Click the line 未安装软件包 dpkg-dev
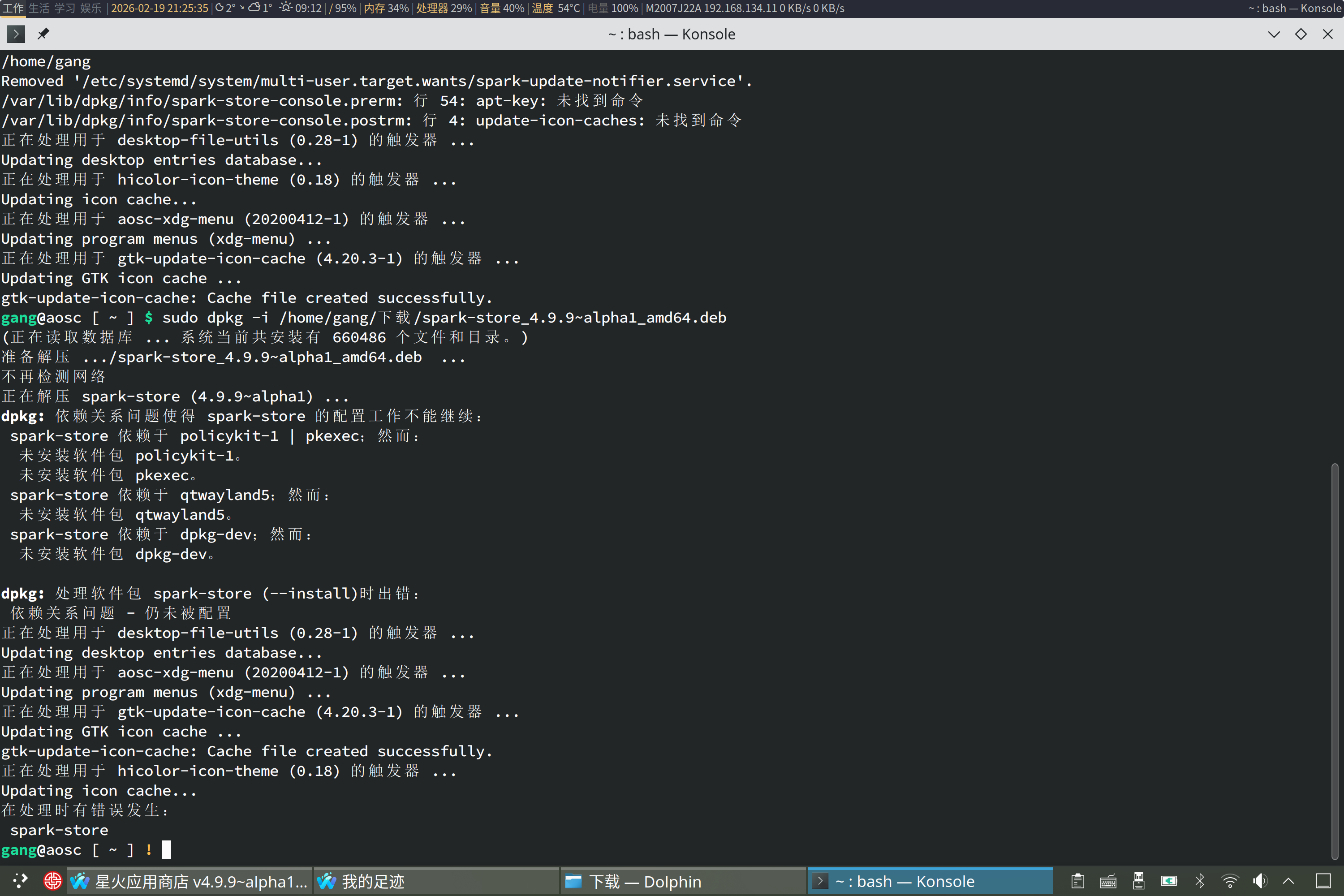This screenshot has height=896, width=1344. (x=117, y=554)
